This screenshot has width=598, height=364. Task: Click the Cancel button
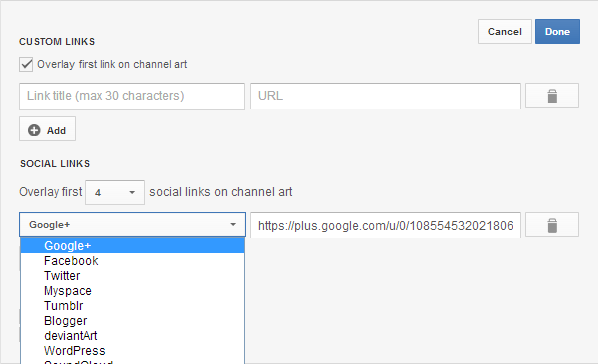[505, 32]
